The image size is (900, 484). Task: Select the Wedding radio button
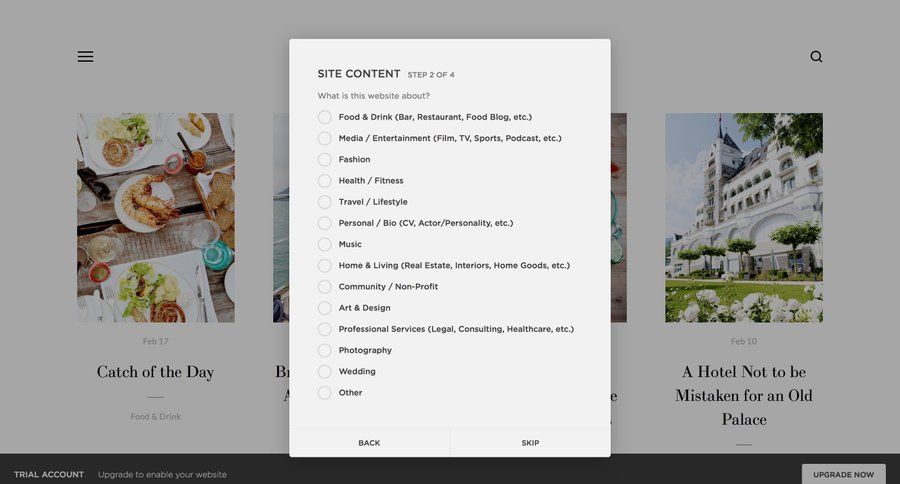(325, 371)
